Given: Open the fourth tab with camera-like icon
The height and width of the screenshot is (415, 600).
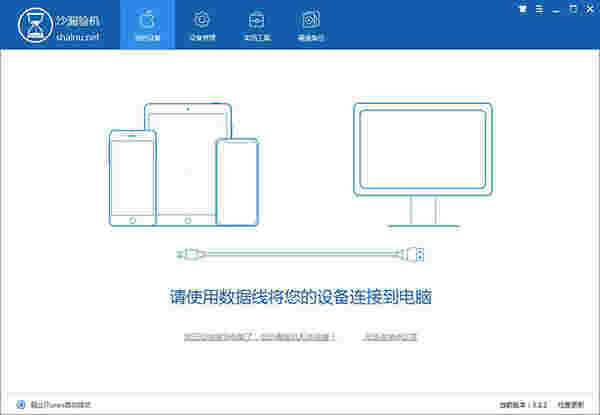Looking at the screenshot, I should [311, 24].
